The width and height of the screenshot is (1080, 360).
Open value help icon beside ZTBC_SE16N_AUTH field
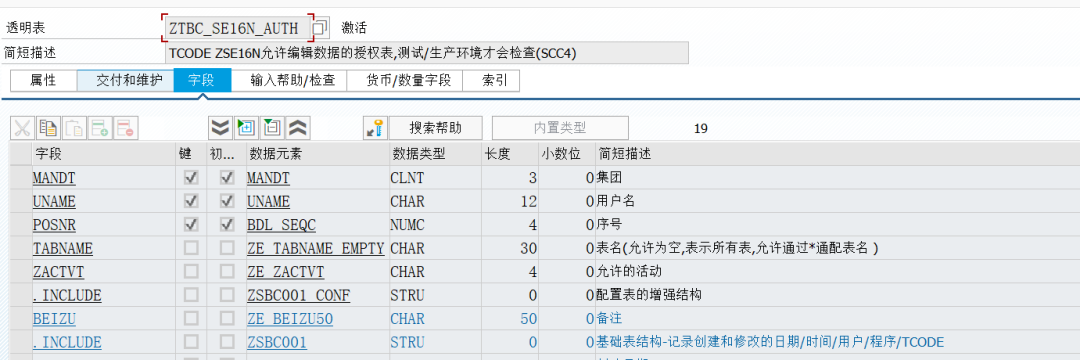(x=321, y=28)
